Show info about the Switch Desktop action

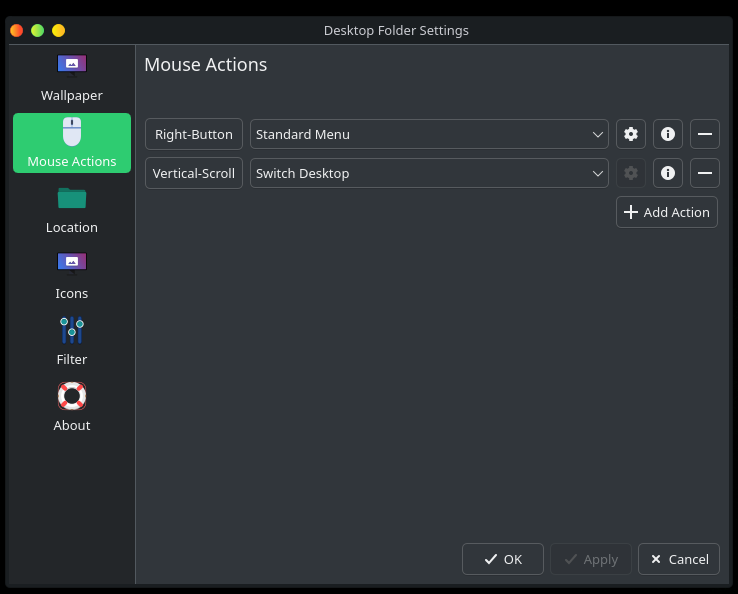(x=667, y=173)
